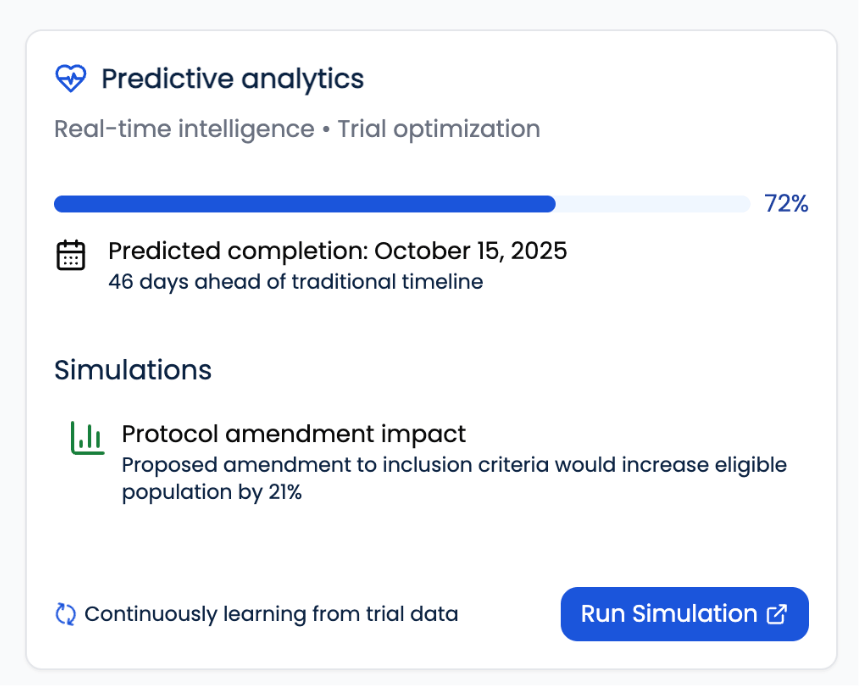Click the 72% progress label

coord(786,204)
